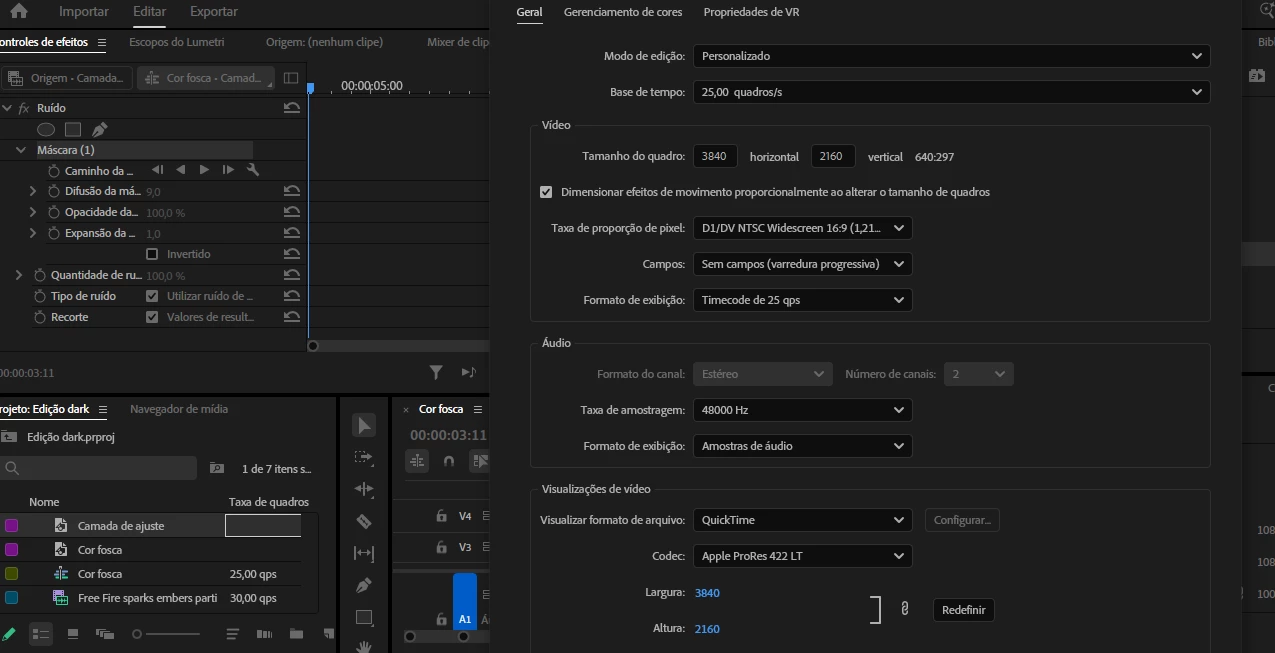1275x653 pixels.
Task: Reset the Difusão da máscara parameter
Action: [x=291, y=191]
